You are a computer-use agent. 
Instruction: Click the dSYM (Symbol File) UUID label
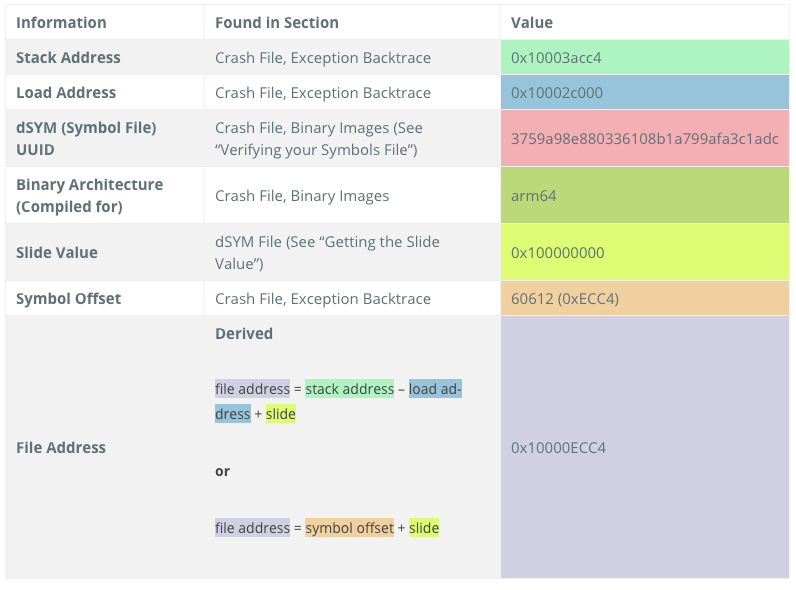tap(86, 139)
